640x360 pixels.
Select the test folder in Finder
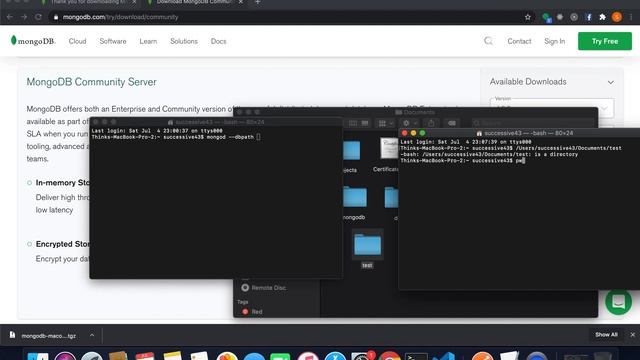[367, 249]
